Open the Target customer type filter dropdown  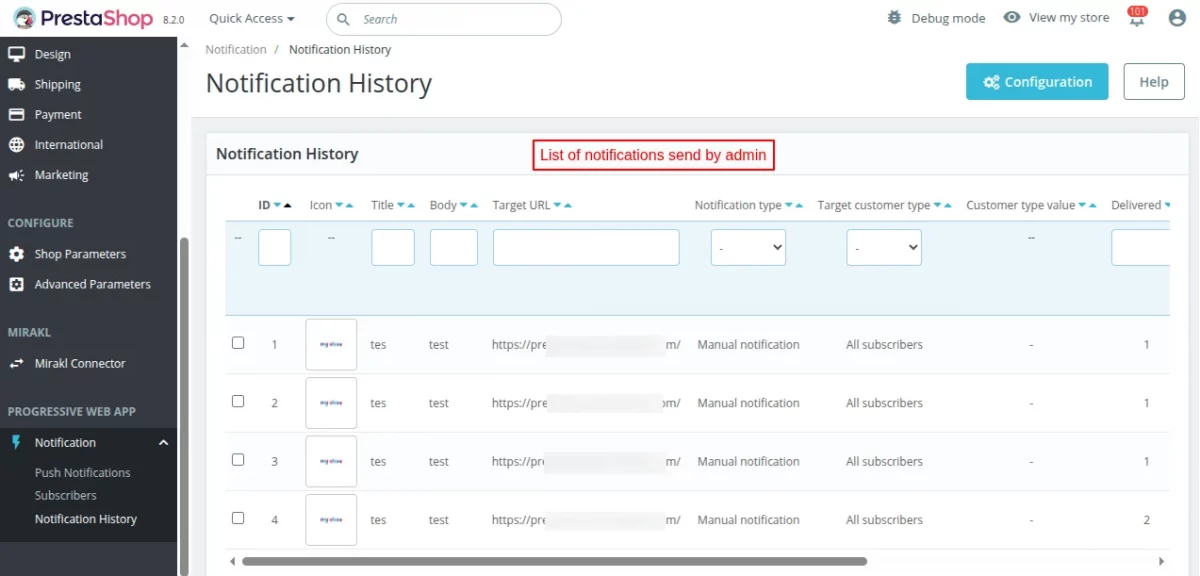pyautogui.click(x=883, y=247)
